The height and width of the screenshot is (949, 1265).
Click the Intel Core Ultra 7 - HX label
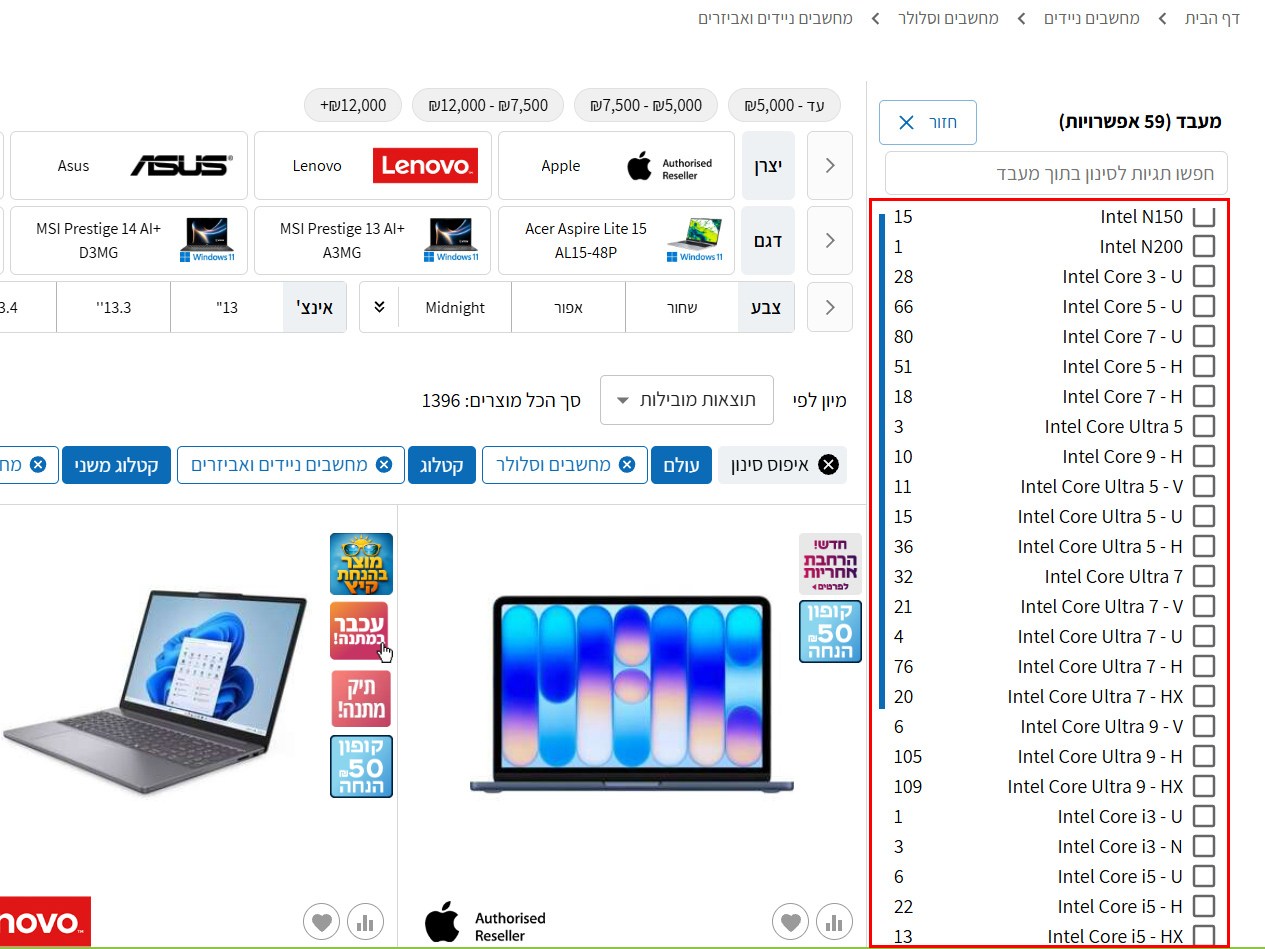(x=1095, y=696)
